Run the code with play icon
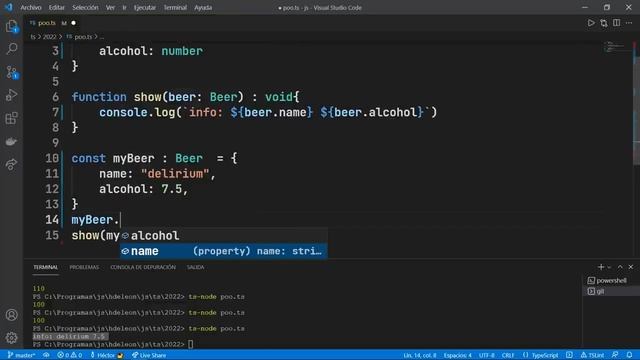Viewport: 640px width, 360px height. (x=591, y=23)
